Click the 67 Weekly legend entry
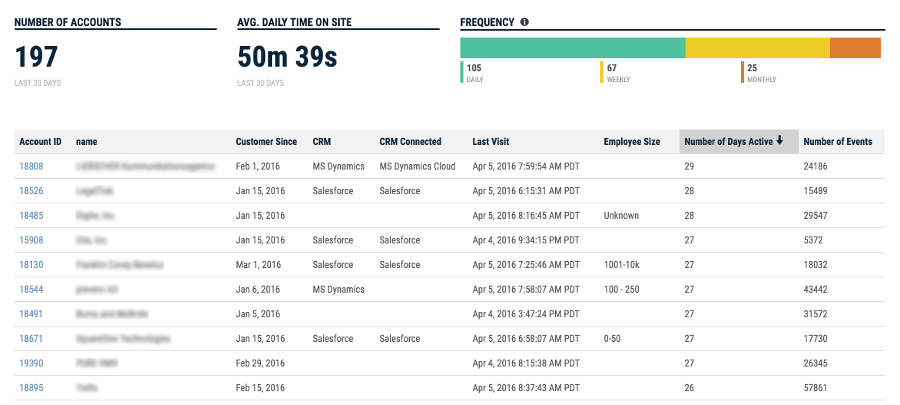Screen dimensions: 900x405 pyautogui.click(x=615, y=72)
